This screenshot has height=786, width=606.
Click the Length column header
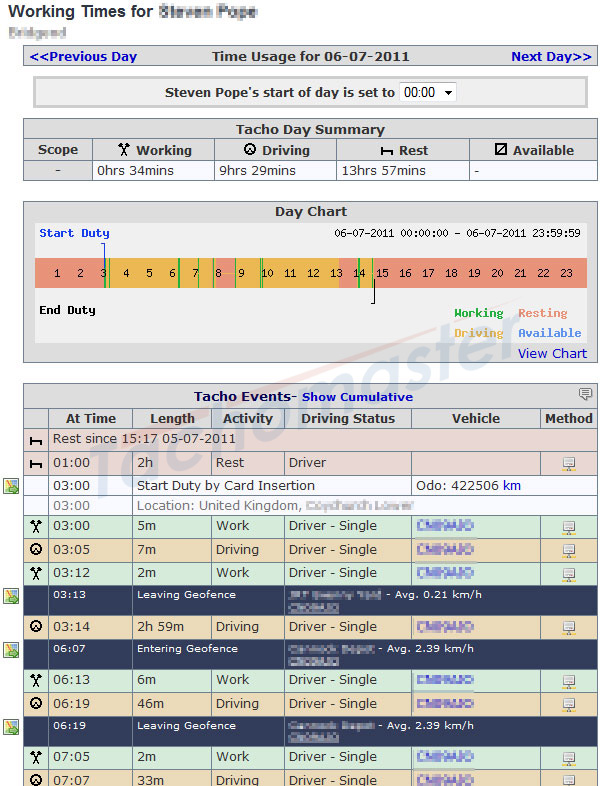[172, 419]
